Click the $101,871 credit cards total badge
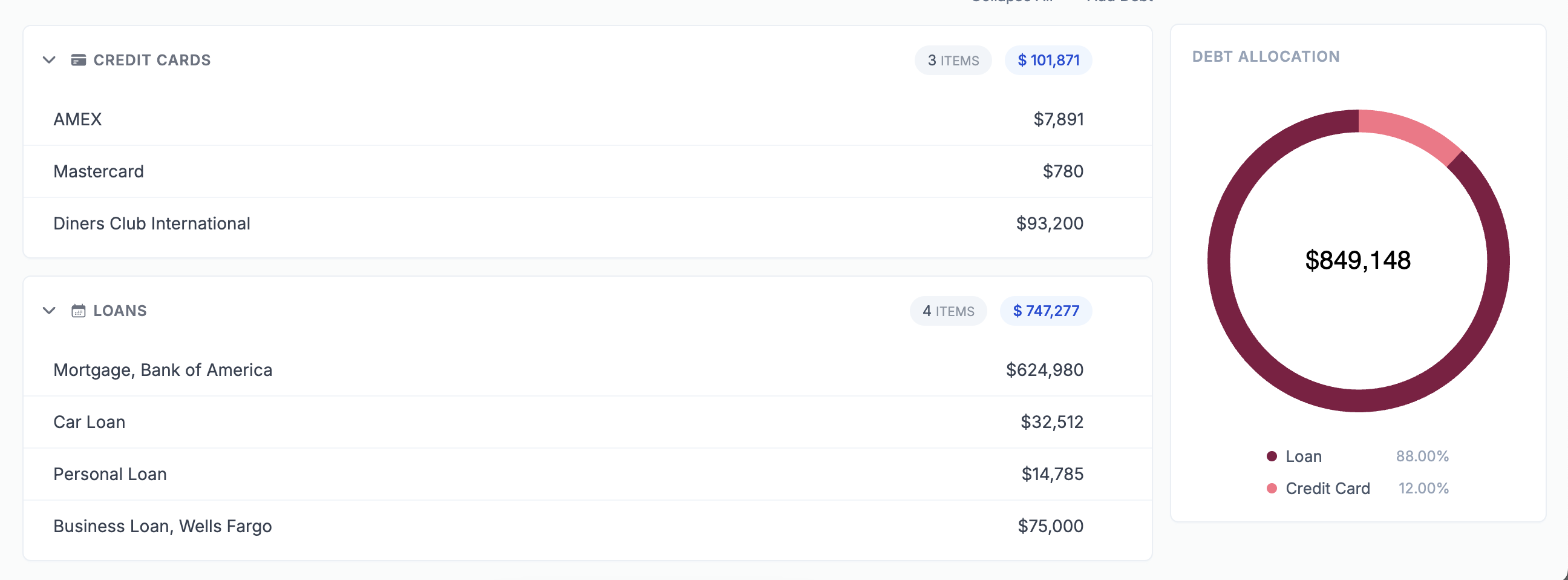The image size is (1568, 580). click(x=1048, y=61)
